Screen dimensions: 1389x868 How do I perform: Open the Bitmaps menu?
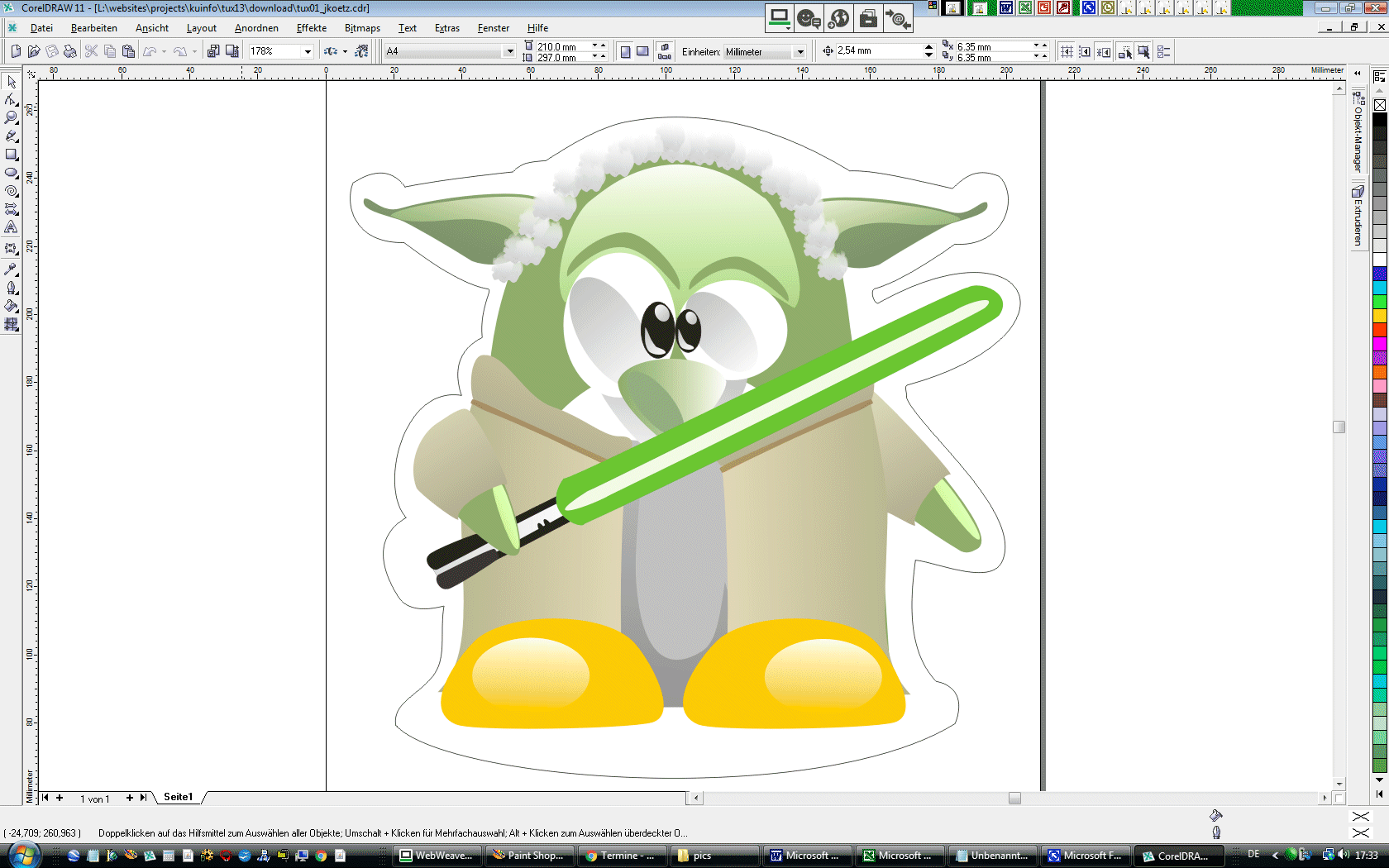coord(362,28)
